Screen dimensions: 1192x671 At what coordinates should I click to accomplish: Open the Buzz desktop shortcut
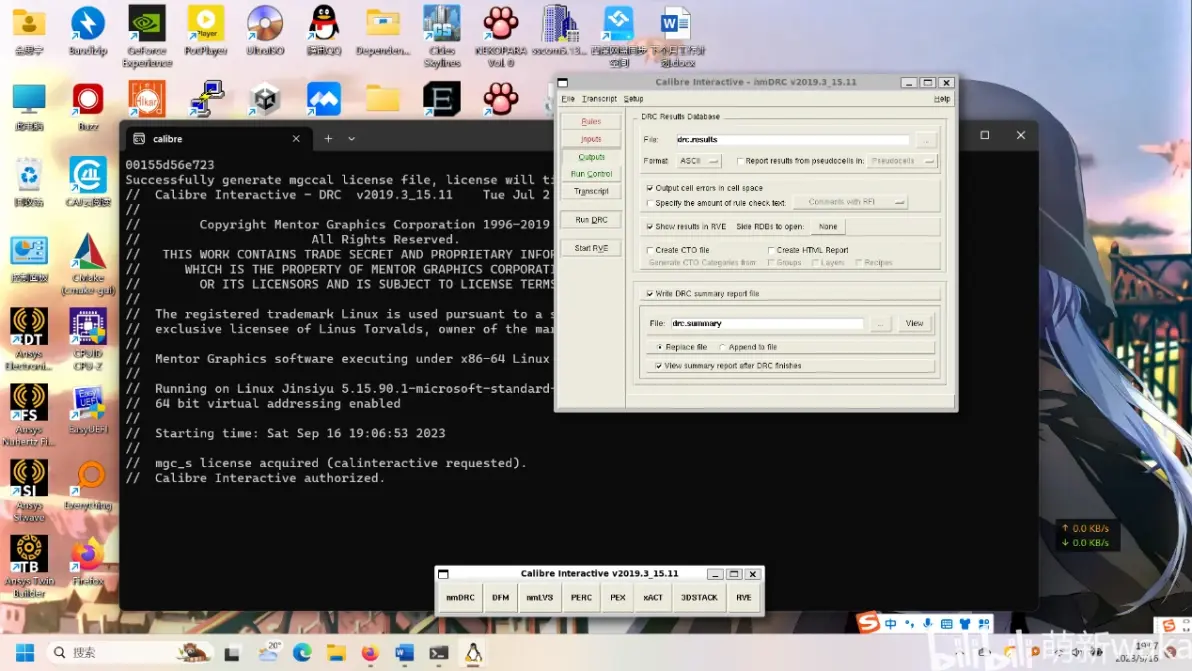(87, 106)
